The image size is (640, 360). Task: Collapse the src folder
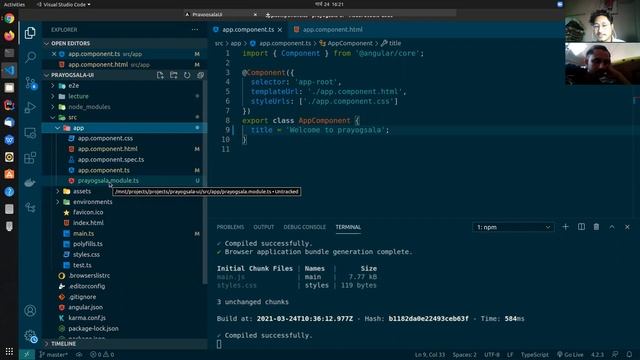[x=53, y=118]
